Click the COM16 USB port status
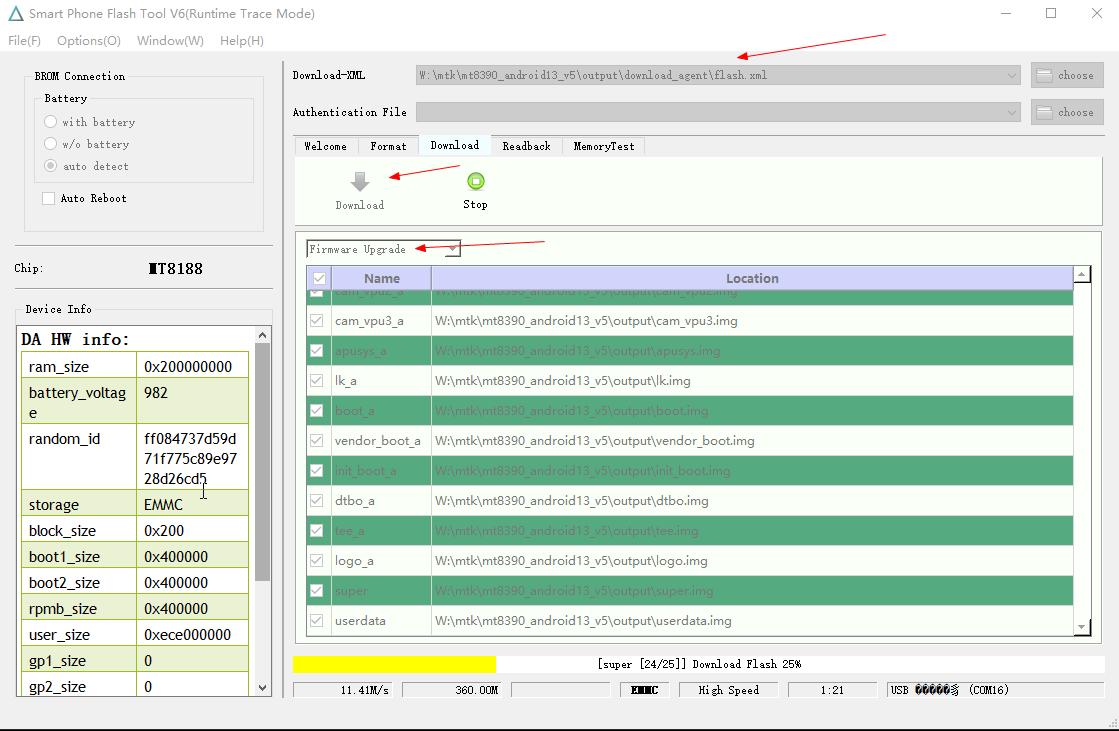The height and width of the screenshot is (731, 1119). (x=996, y=690)
